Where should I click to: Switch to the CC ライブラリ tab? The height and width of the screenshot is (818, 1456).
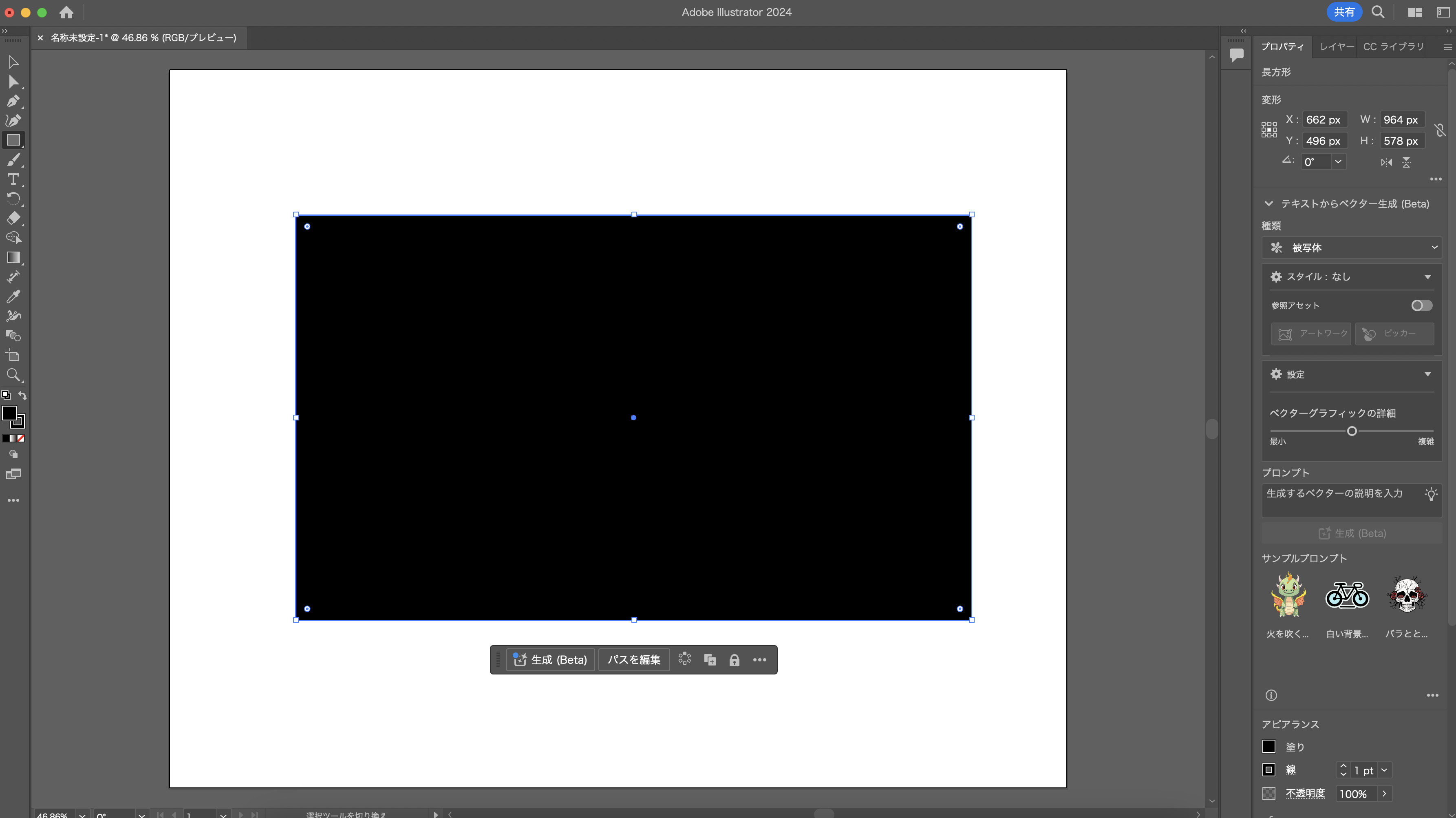(1393, 47)
